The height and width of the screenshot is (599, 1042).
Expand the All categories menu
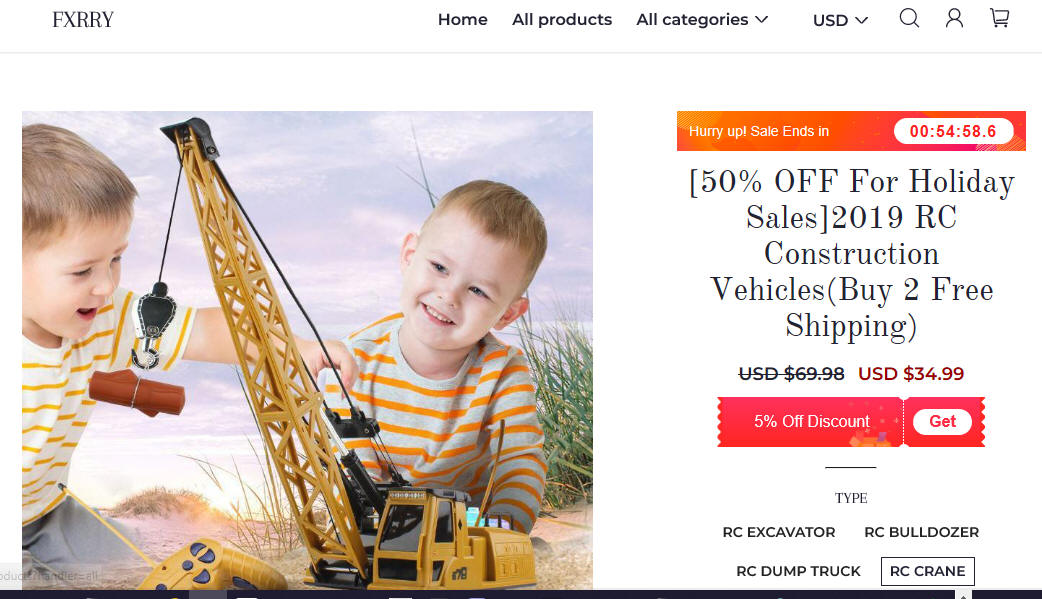pos(702,19)
